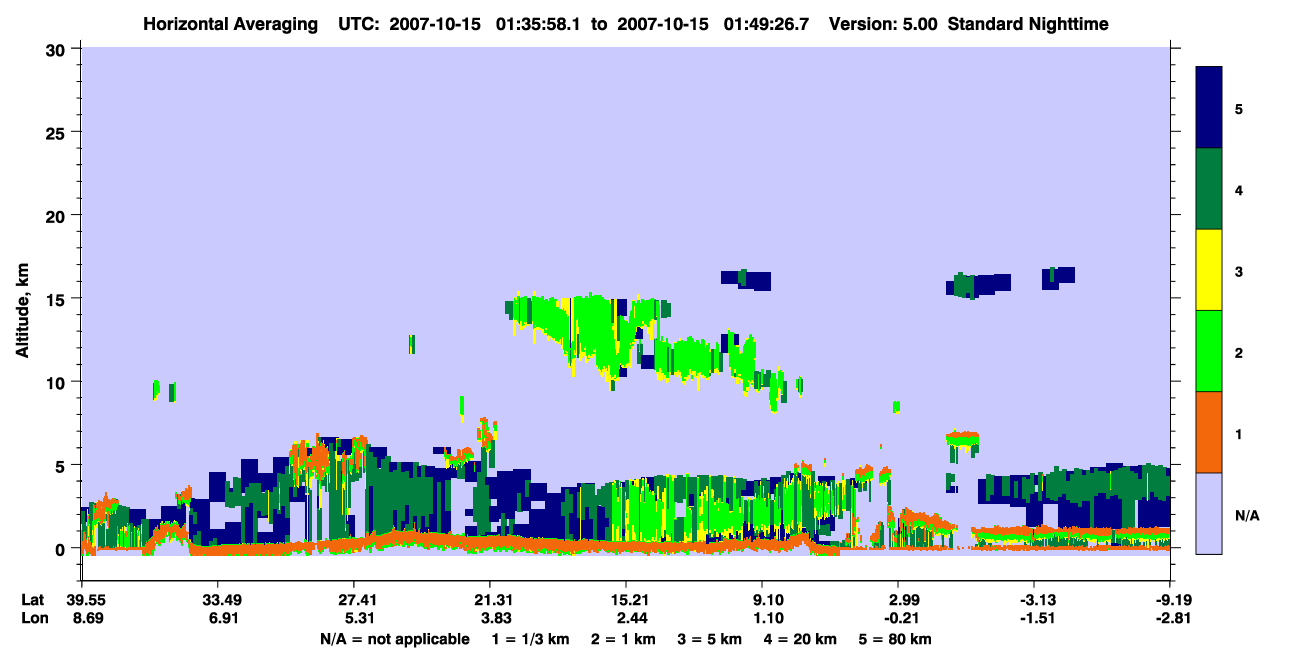Click the 'N/A = not applicable' legend text
The image size is (1300, 667).
(x=394, y=639)
